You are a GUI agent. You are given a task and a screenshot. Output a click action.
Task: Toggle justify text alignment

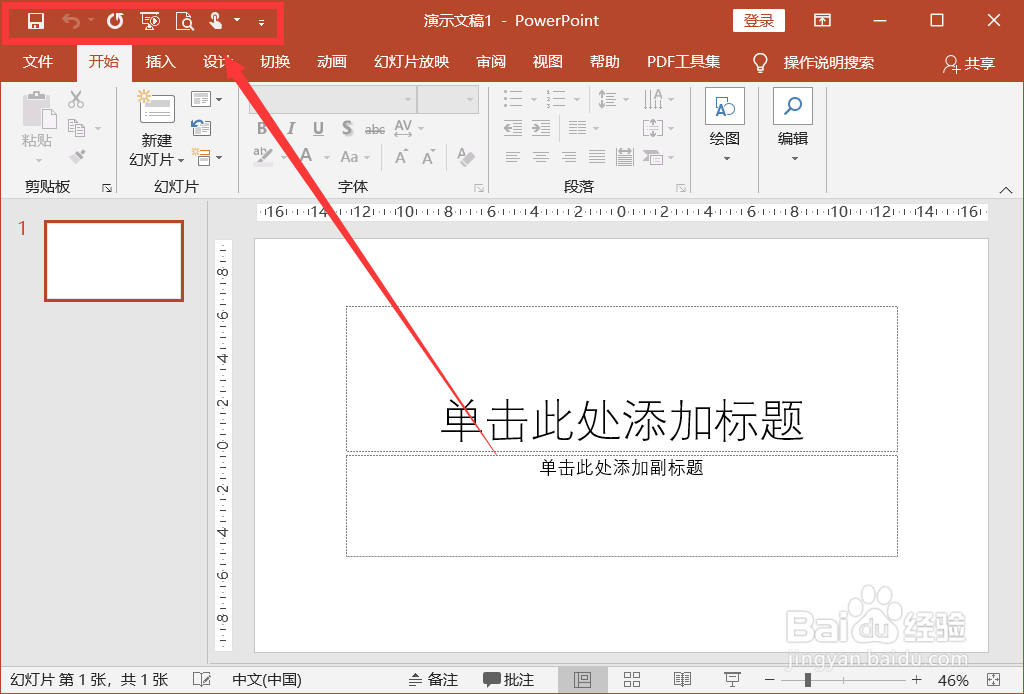point(597,157)
